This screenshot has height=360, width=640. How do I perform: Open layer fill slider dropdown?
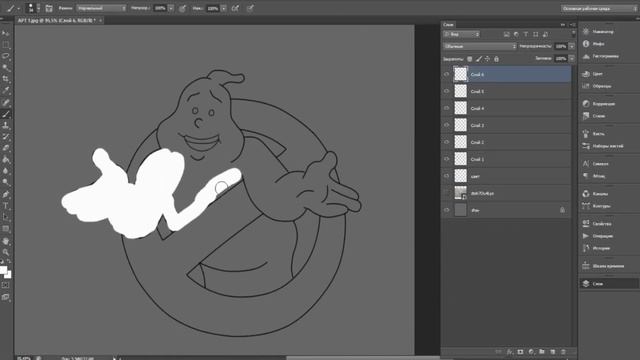point(571,59)
